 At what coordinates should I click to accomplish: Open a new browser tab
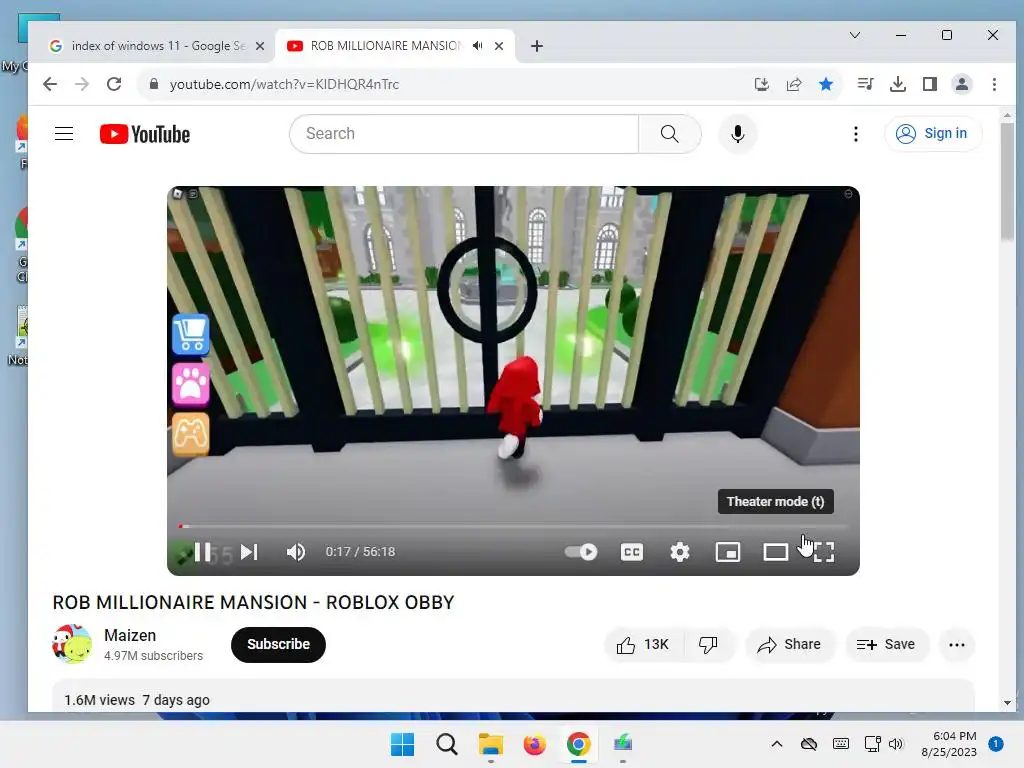[x=537, y=46]
